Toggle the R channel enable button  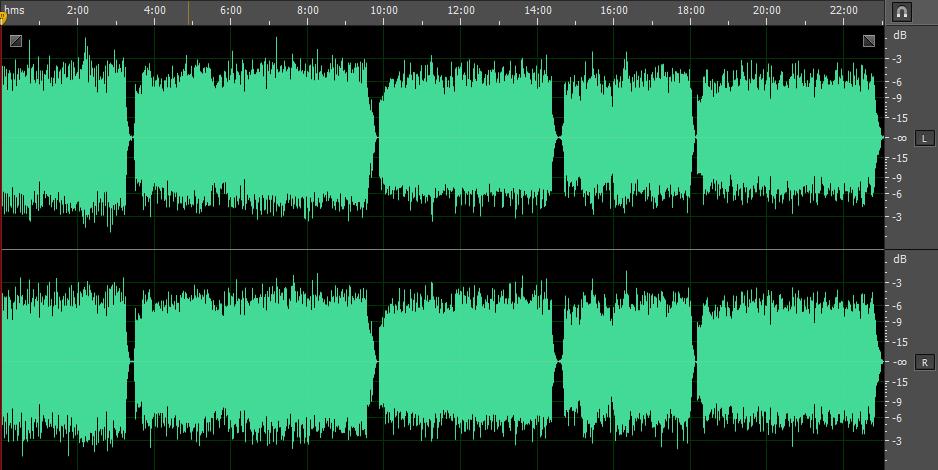pyautogui.click(x=924, y=362)
